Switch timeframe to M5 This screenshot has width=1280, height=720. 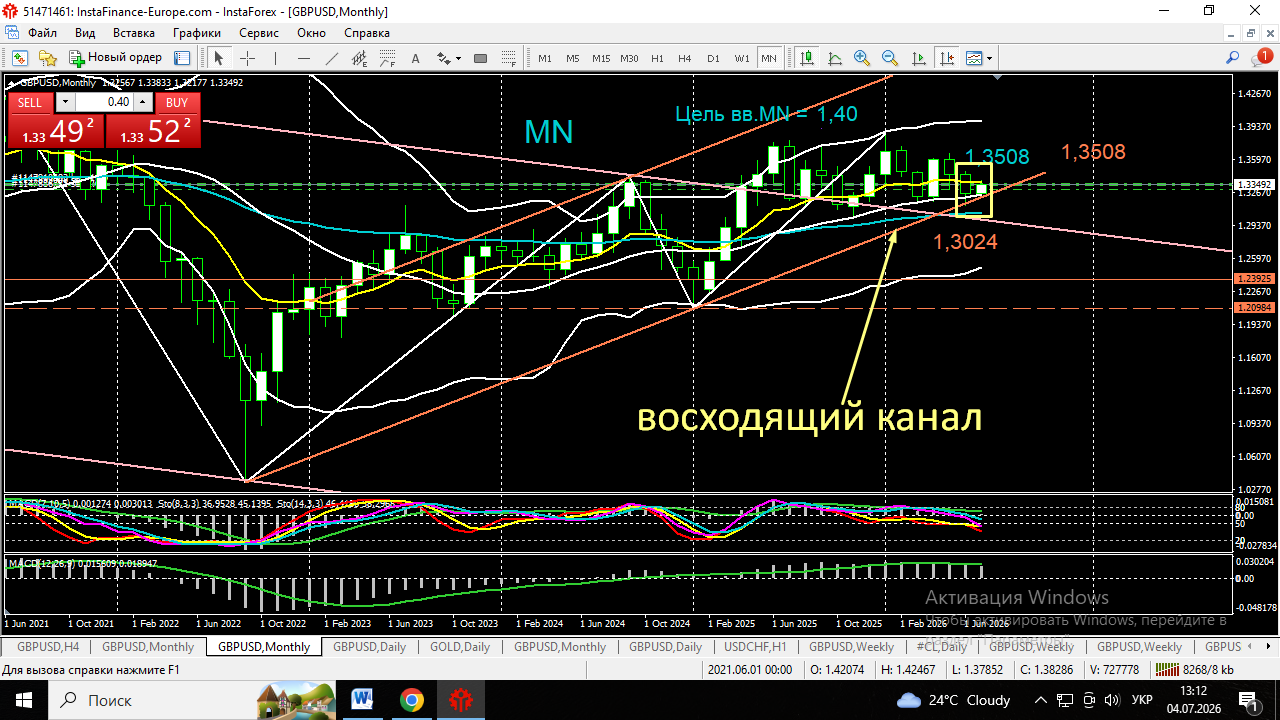[572, 58]
